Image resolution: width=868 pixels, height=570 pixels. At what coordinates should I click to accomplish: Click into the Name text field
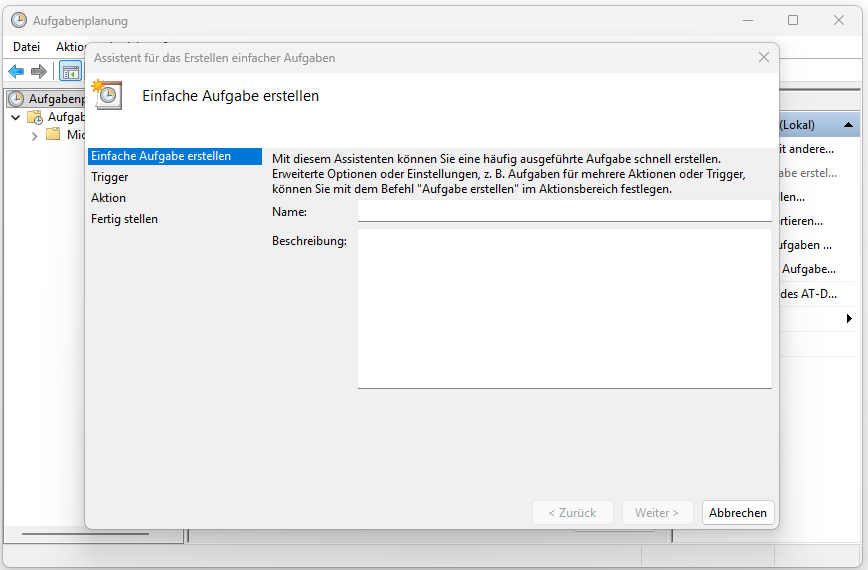564,211
